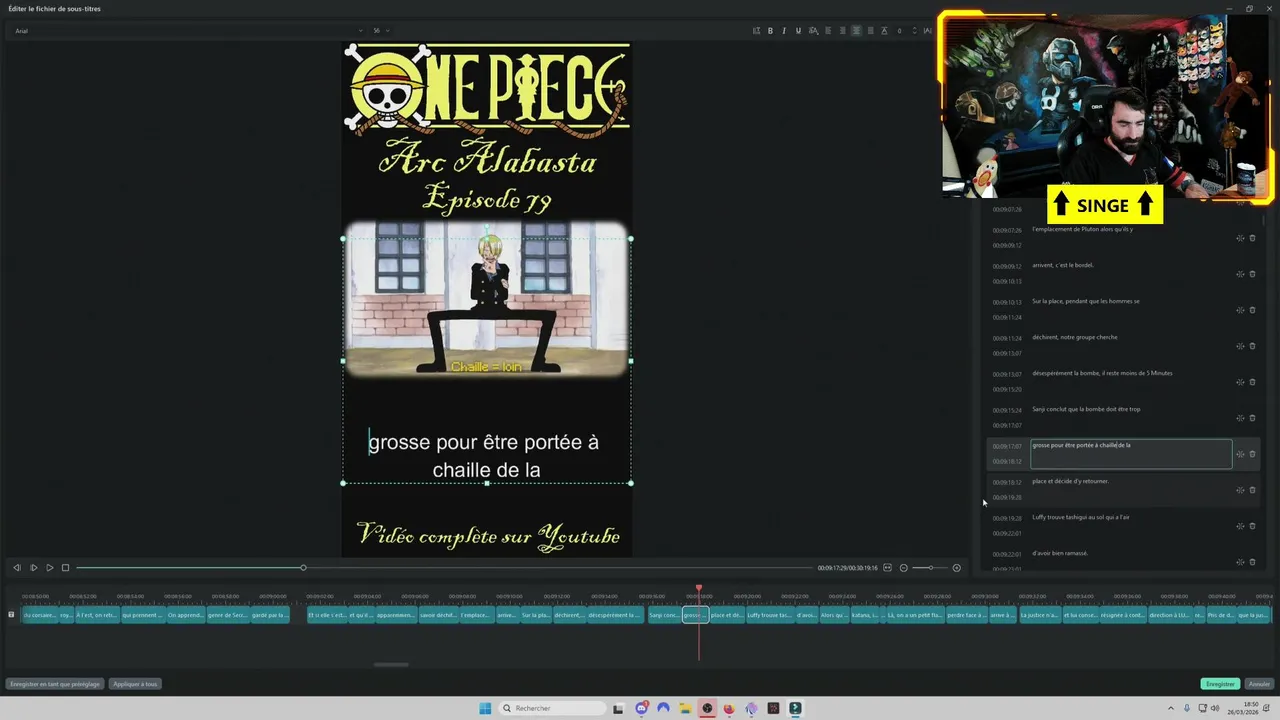This screenshot has height=720, width=1280.
Task: Select subtitle 'désespérément la bombe, il reste'
Action: click(x=1102, y=373)
